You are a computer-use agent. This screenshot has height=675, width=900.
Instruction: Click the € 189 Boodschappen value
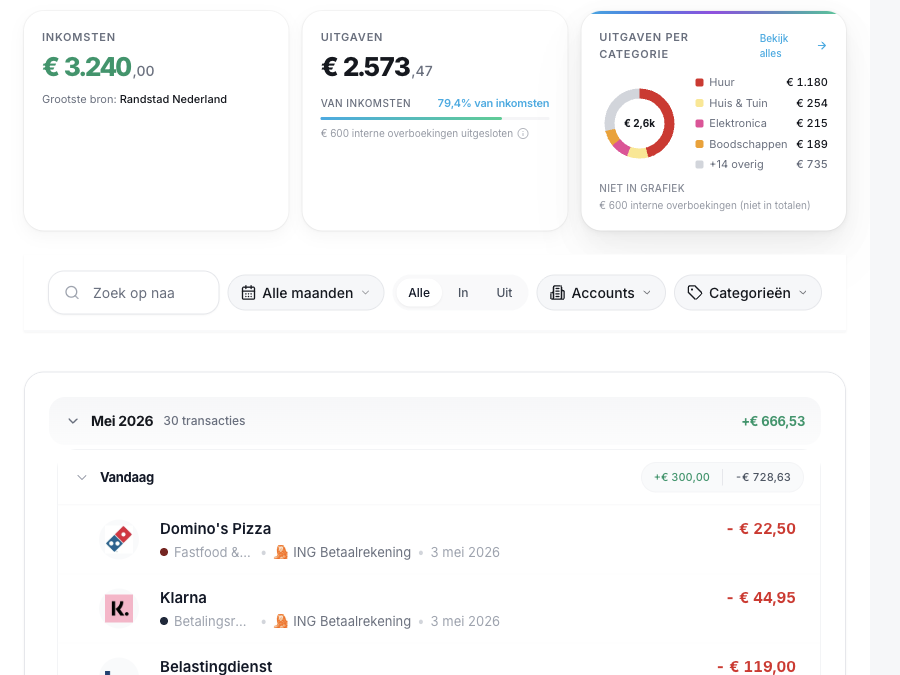[x=812, y=144]
